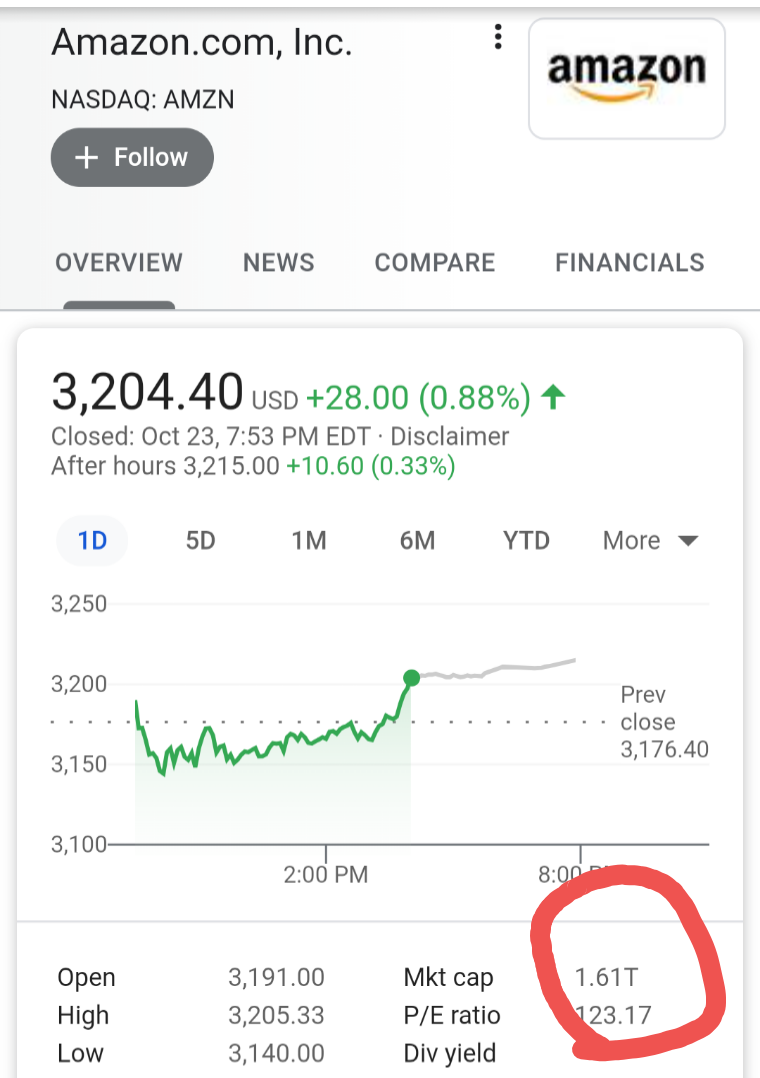Viewport: 760px width, 1078px height.
Task: Select the 5D chart range
Action: click(201, 540)
